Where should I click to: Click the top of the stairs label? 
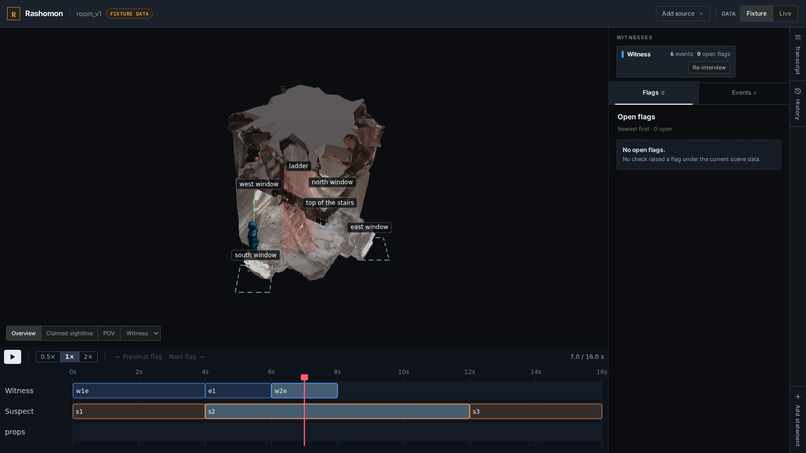click(329, 203)
